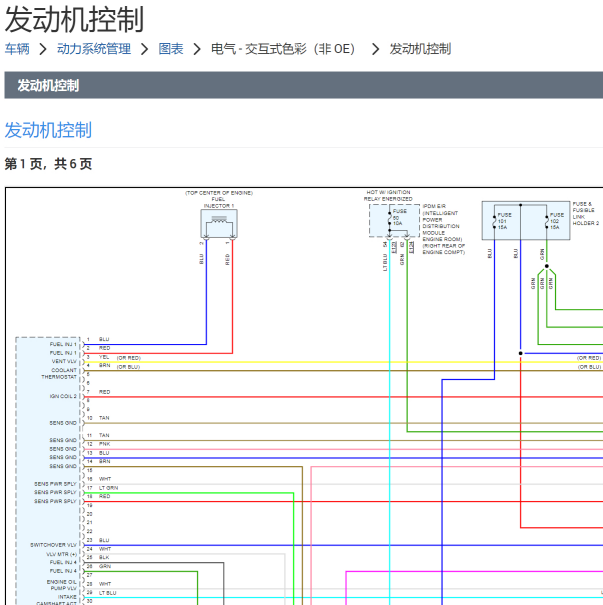Go to 动力系统管理 breadcrumb link
603x605 pixels.
click(x=94, y=49)
